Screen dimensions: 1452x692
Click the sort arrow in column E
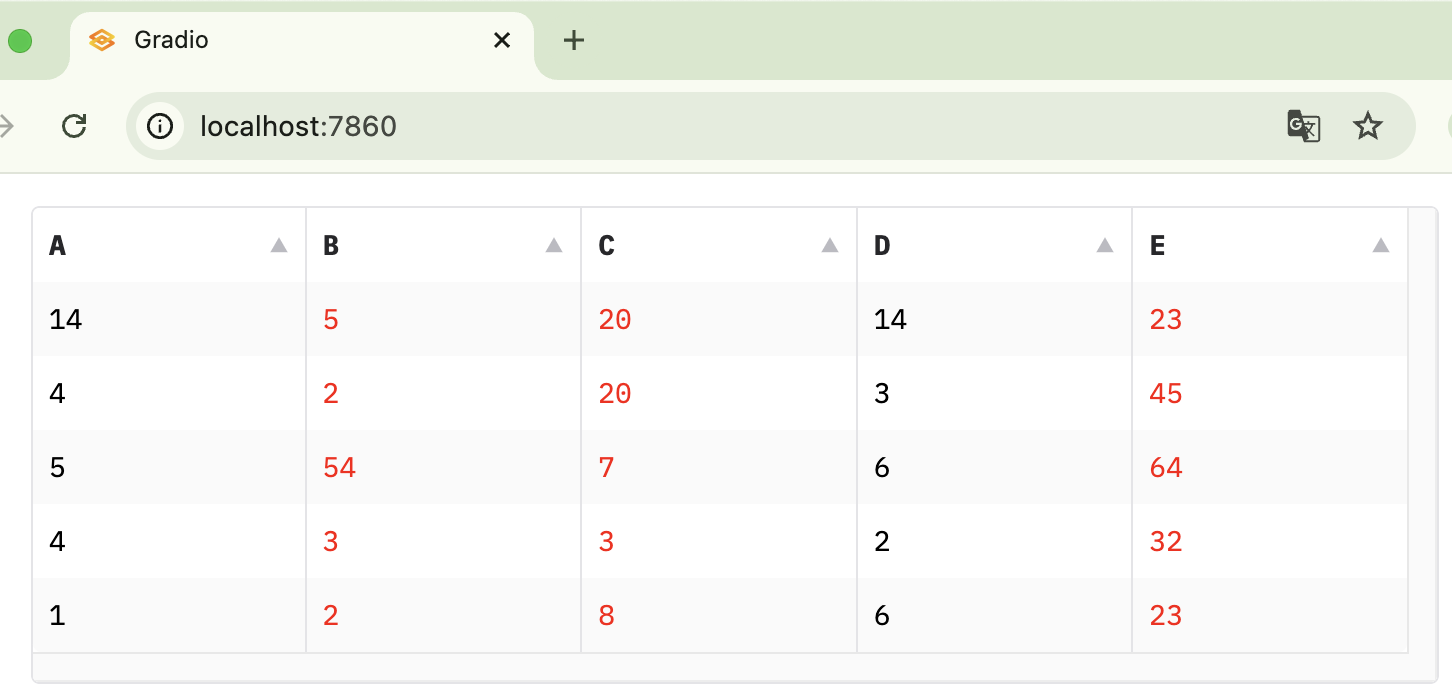[x=1381, y=245]
